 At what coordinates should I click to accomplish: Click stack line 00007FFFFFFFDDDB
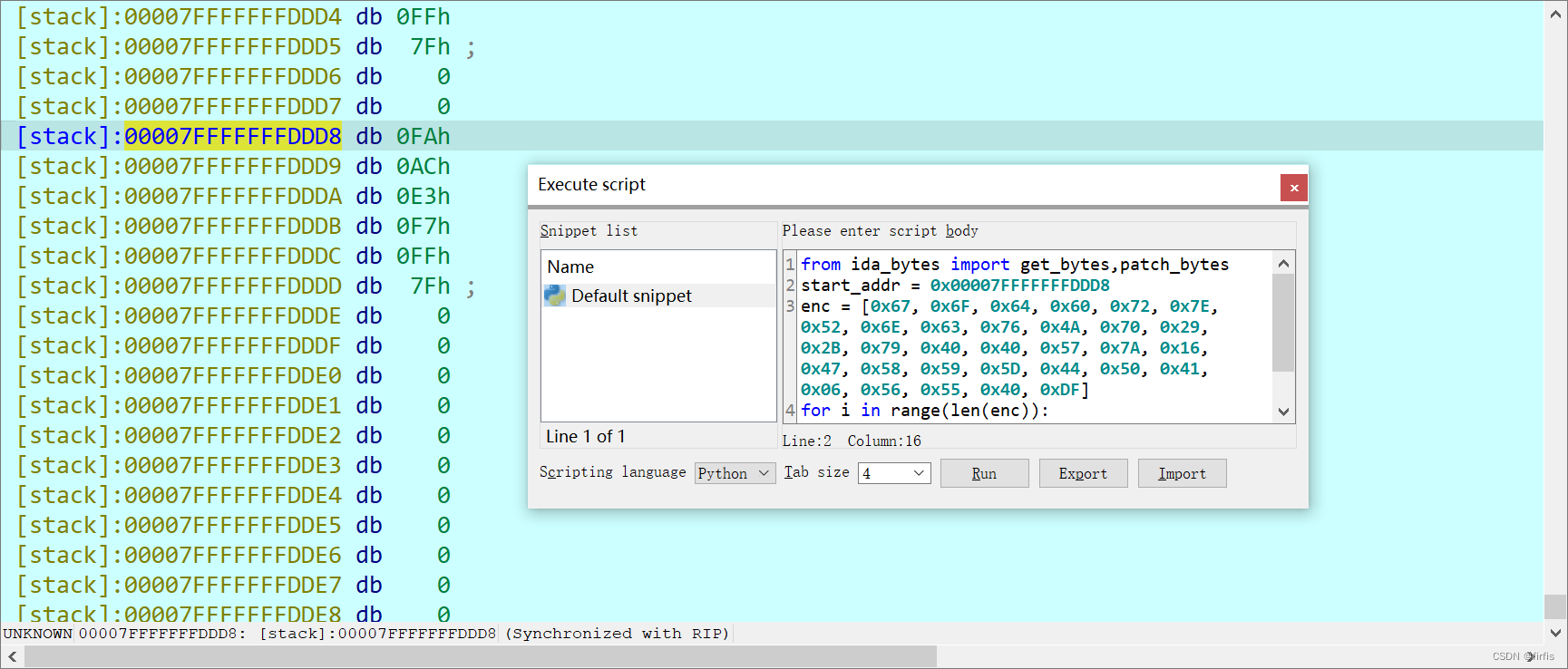coord(233,226)
